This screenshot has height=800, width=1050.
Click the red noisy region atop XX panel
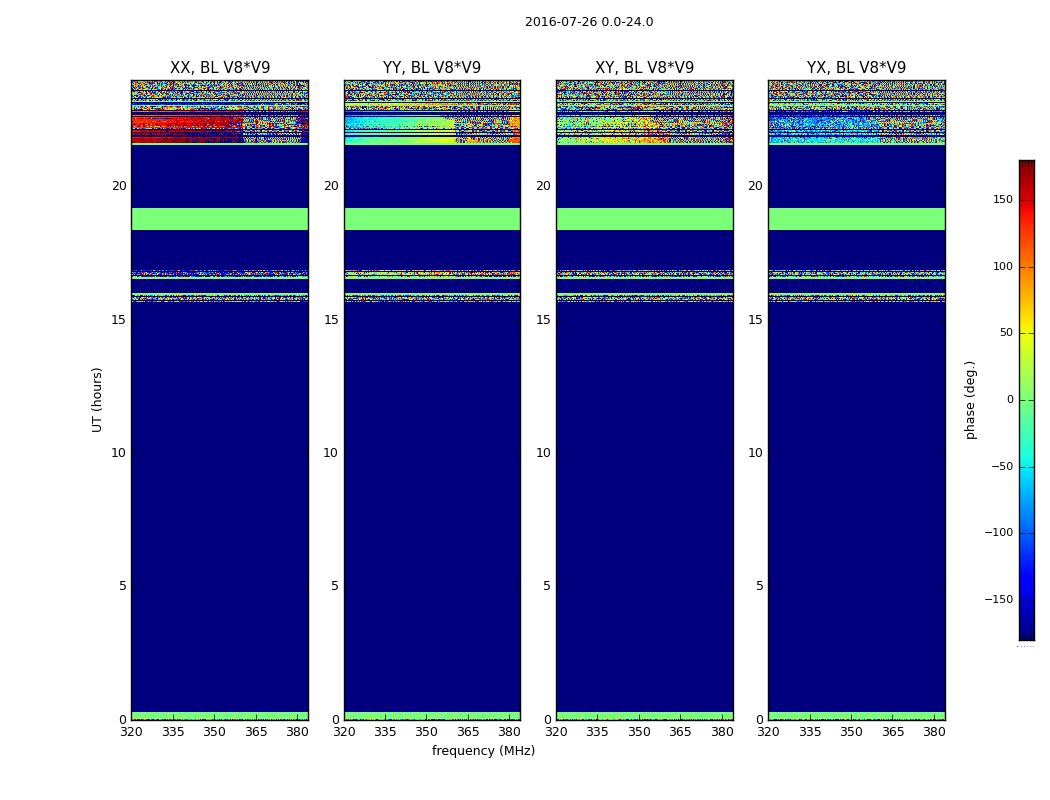point(188,128)
